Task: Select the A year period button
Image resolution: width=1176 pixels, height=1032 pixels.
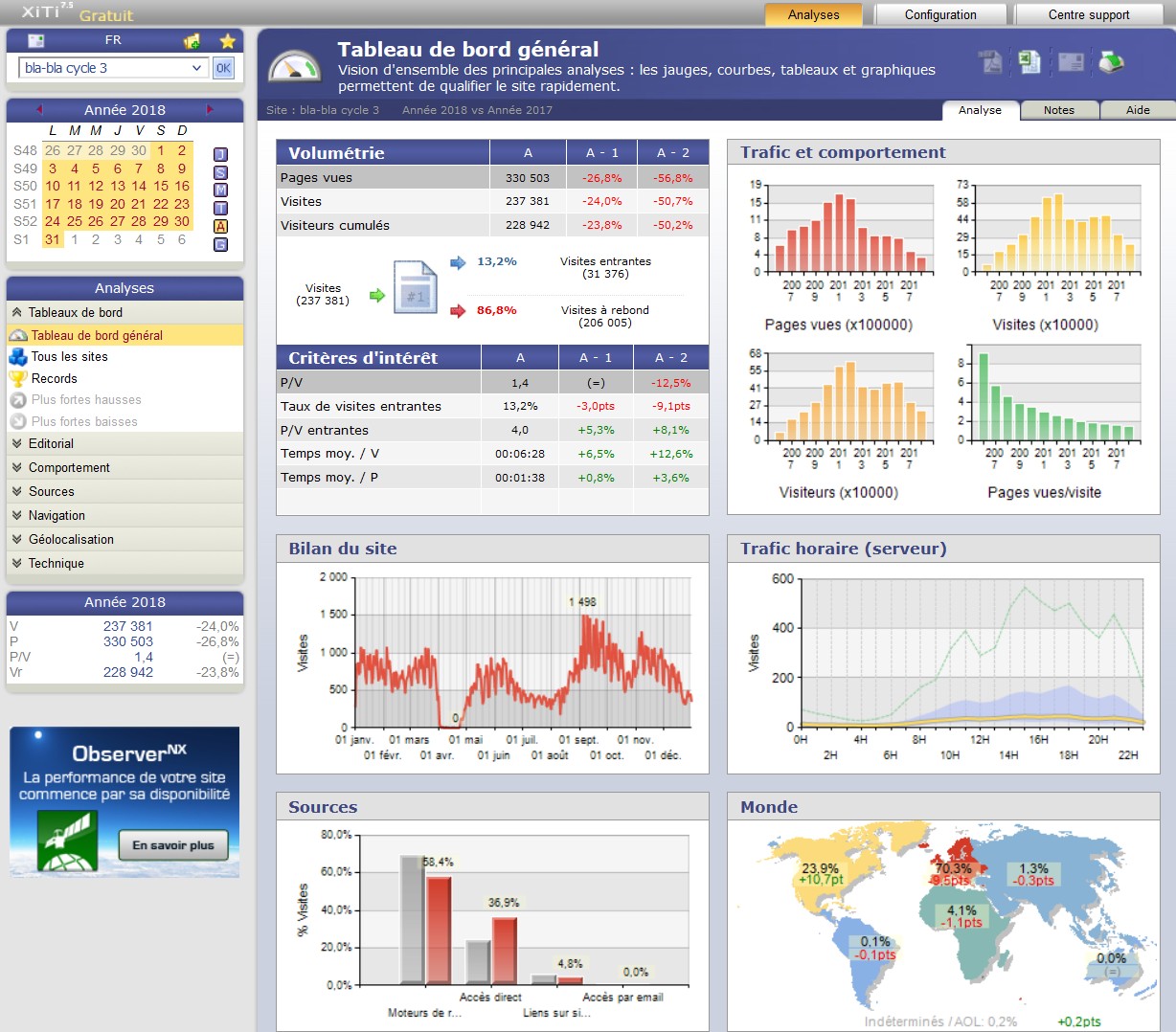Action: [220, 227]
